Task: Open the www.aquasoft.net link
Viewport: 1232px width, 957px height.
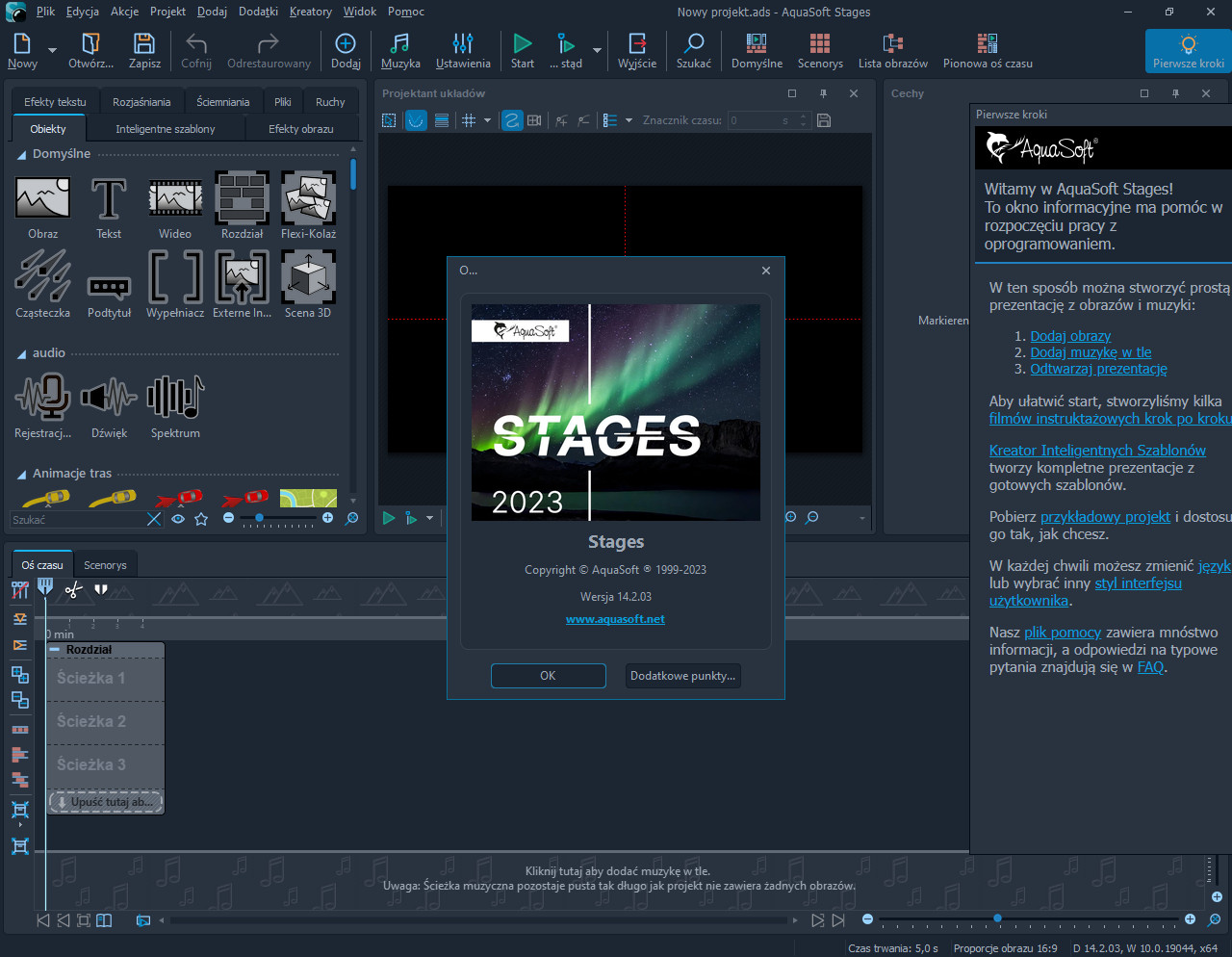Action: pos(615,619)
